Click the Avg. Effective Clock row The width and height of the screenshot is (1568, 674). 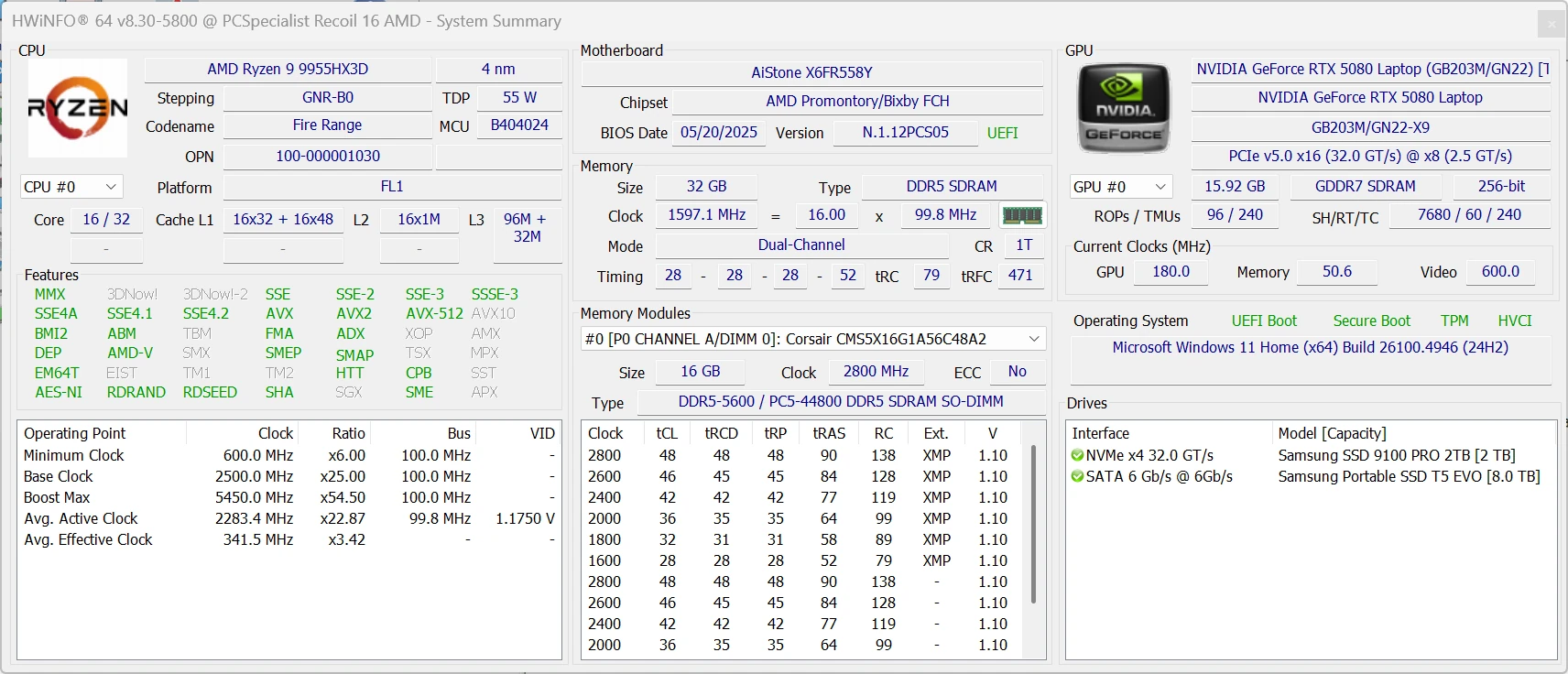(289, 539)
